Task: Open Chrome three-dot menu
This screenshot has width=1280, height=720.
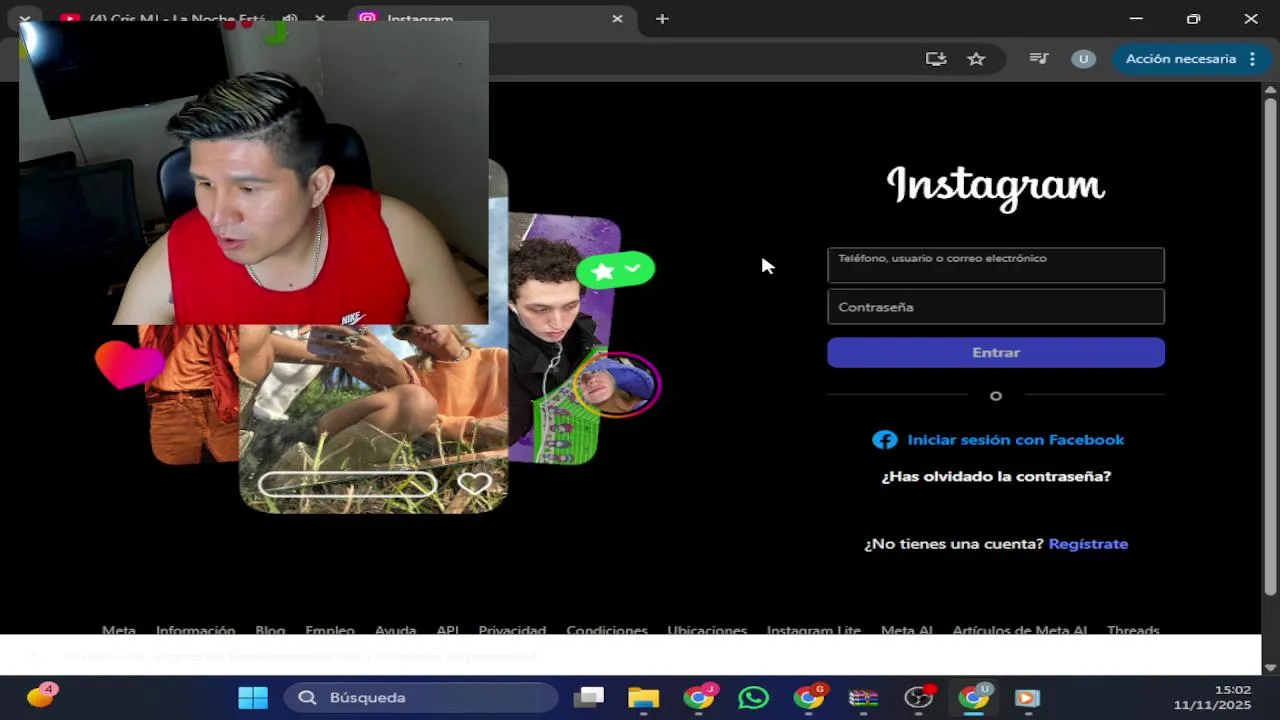Action: pos(1252,59)
